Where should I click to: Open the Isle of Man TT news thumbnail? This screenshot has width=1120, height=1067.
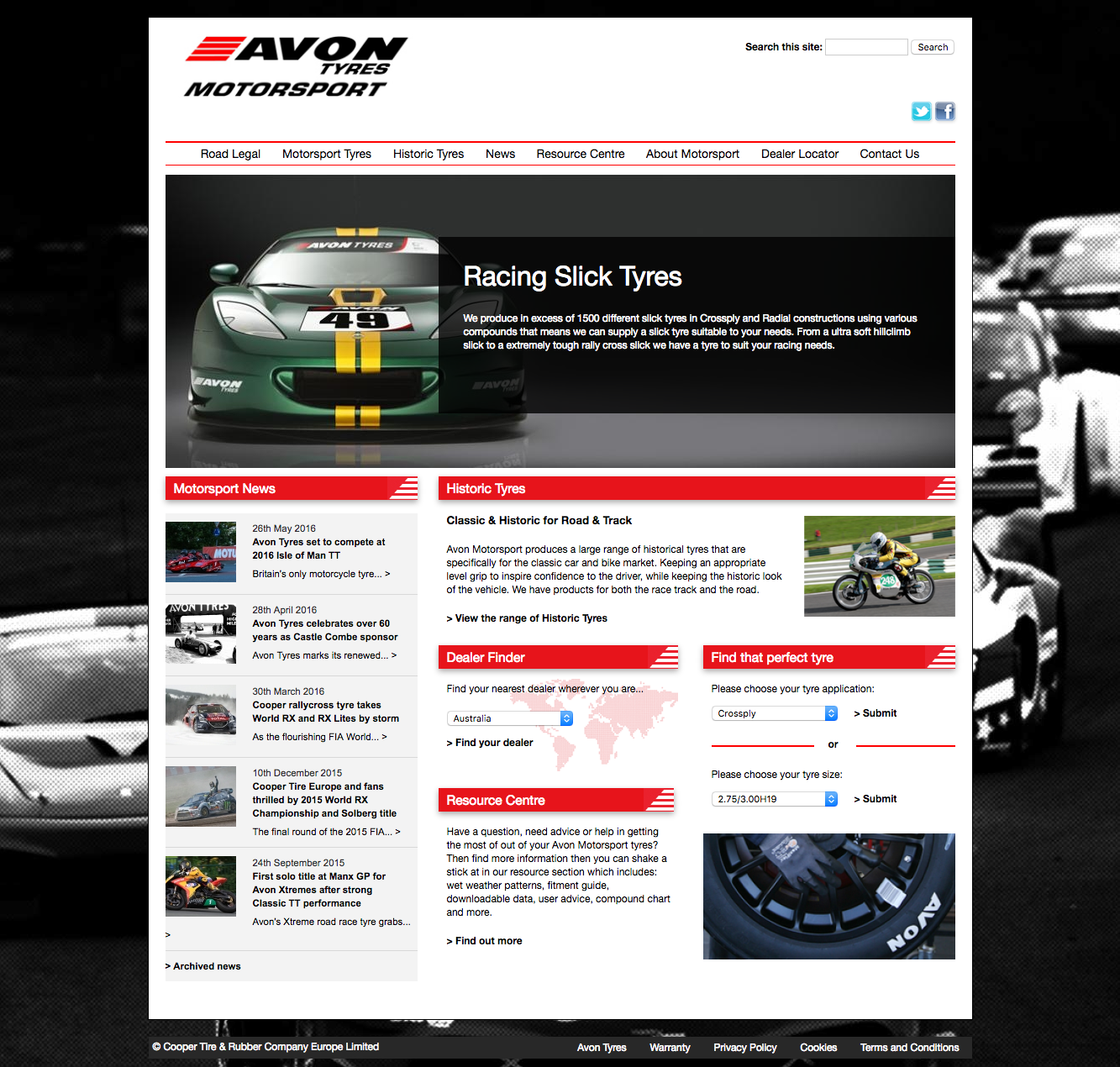[201, 552]
